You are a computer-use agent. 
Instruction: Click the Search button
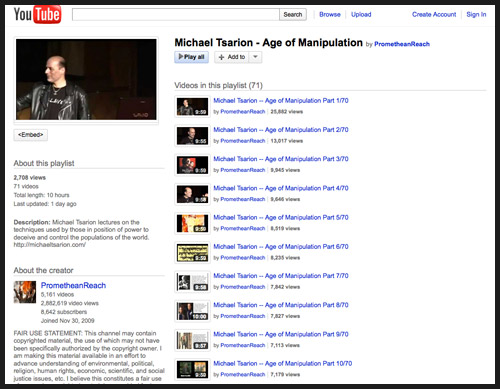point(293,14)
